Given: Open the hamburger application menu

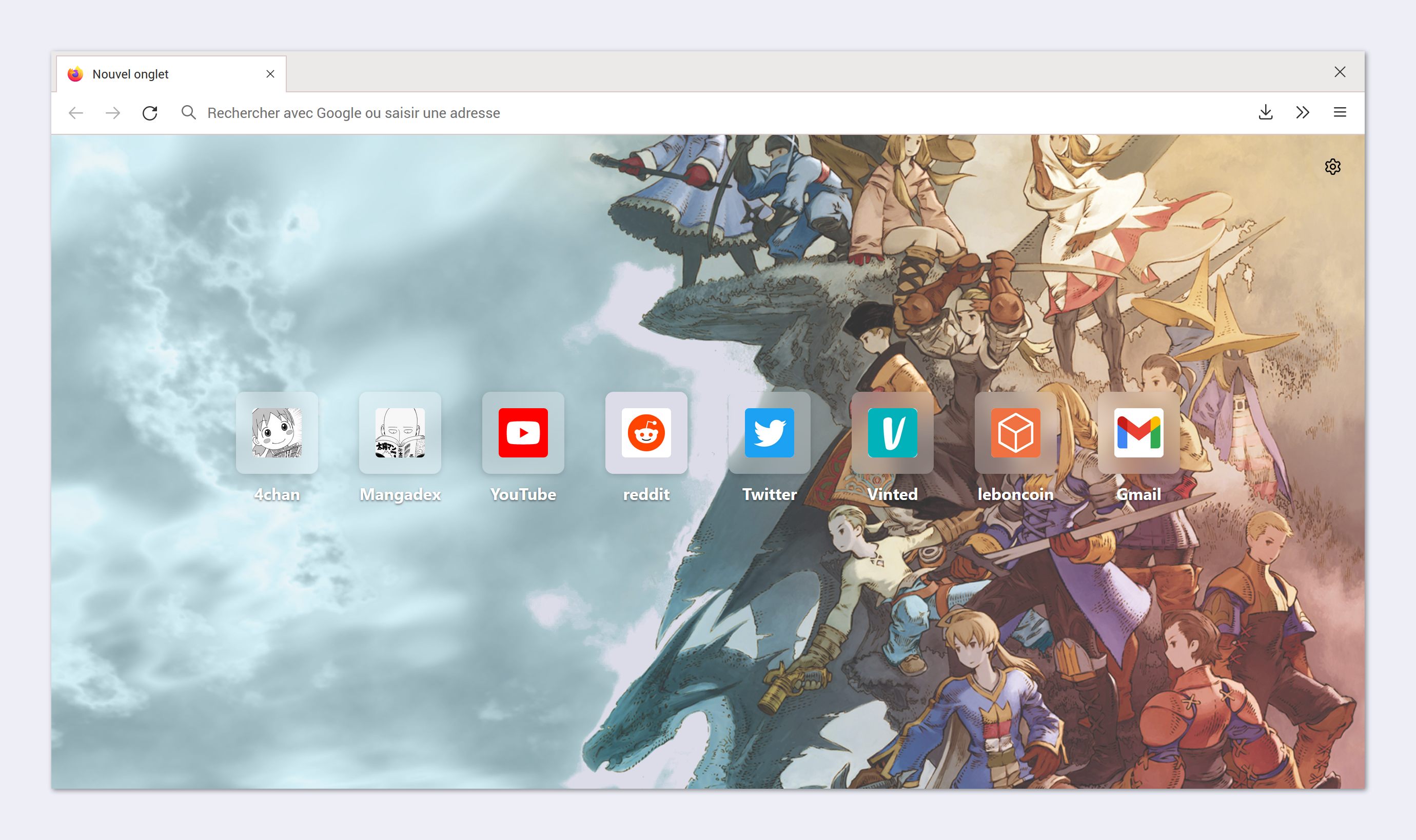Looking at the screenshot, I should [x=1340, y=112].
